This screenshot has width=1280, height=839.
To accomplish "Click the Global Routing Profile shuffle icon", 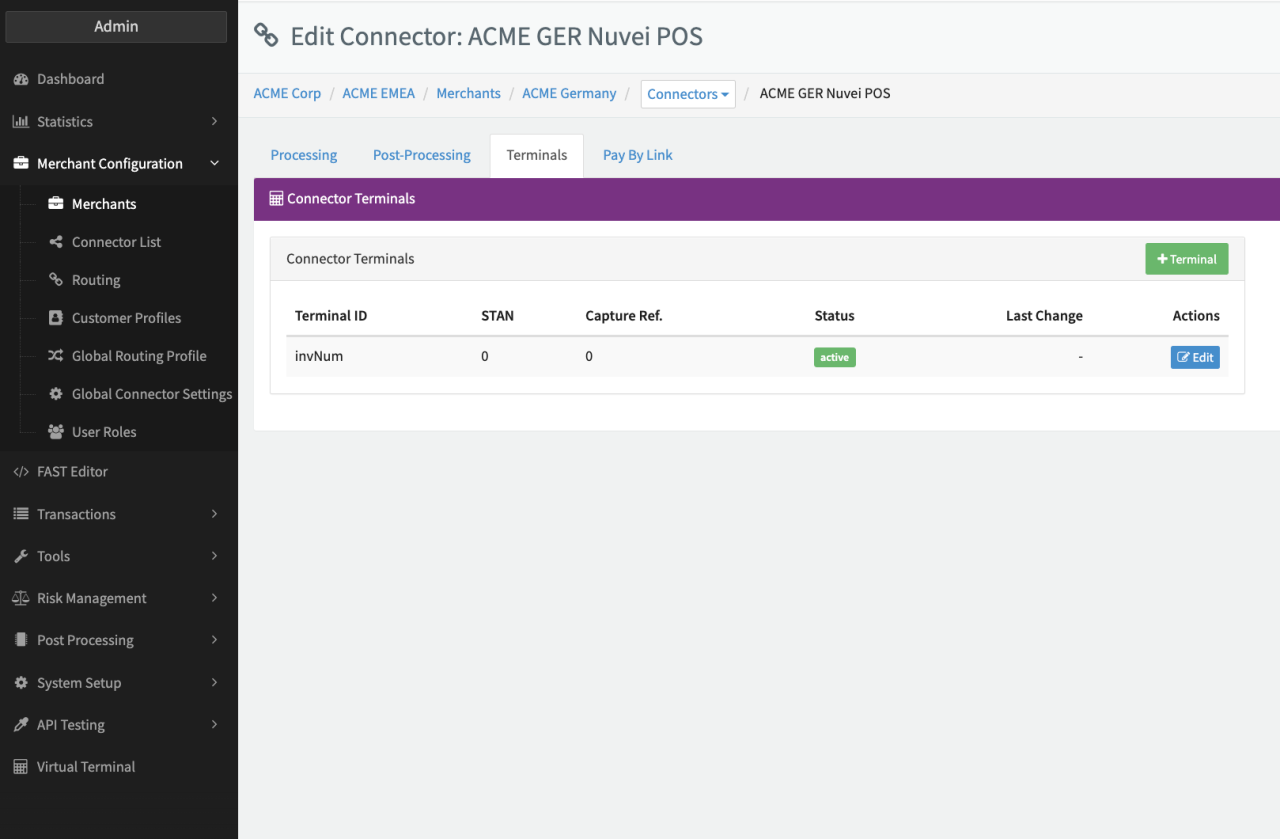I will pos(56,356).
